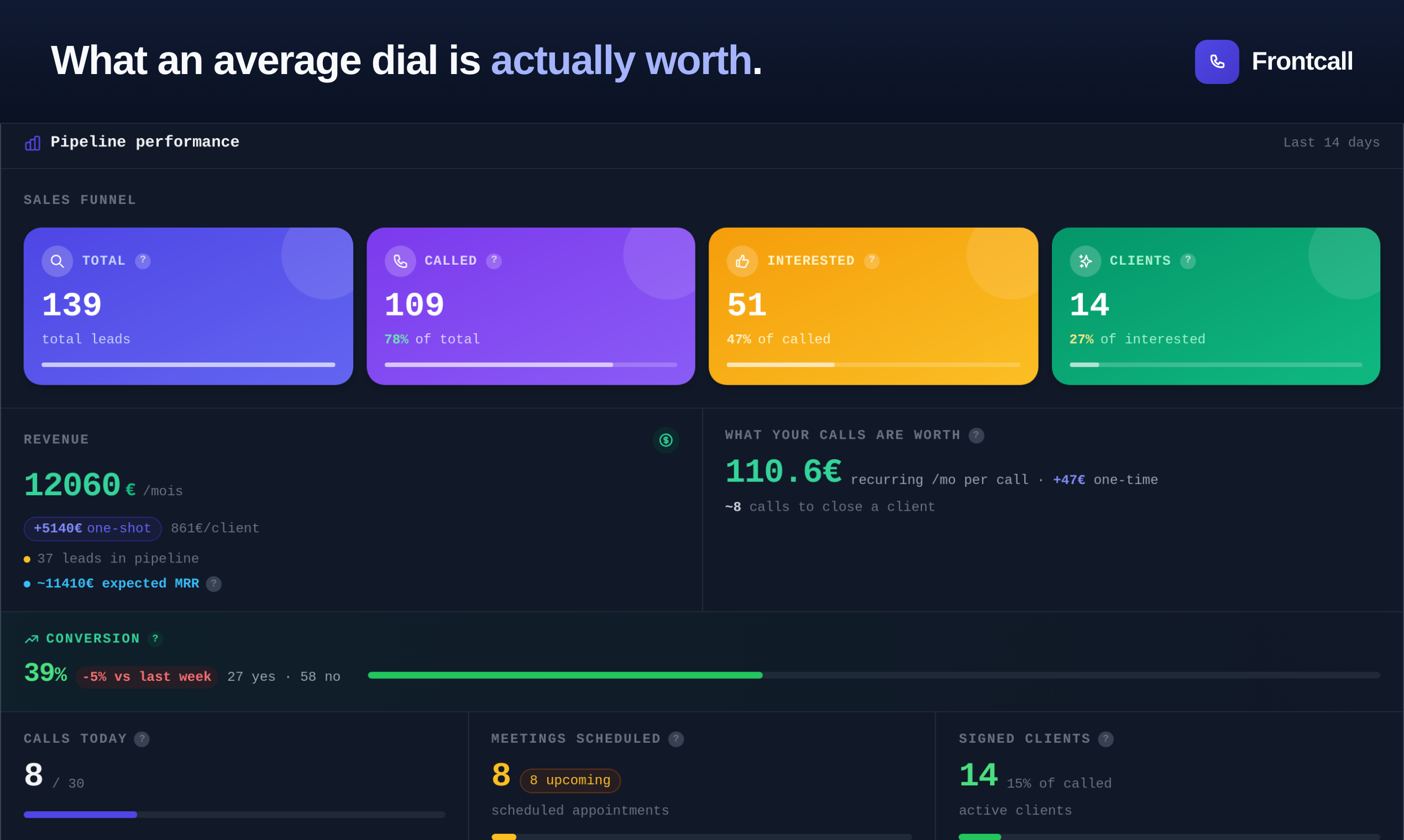Click the +5140€ one-shot badge
Viewport: 1404px width, 840px height.
point(93,529)
